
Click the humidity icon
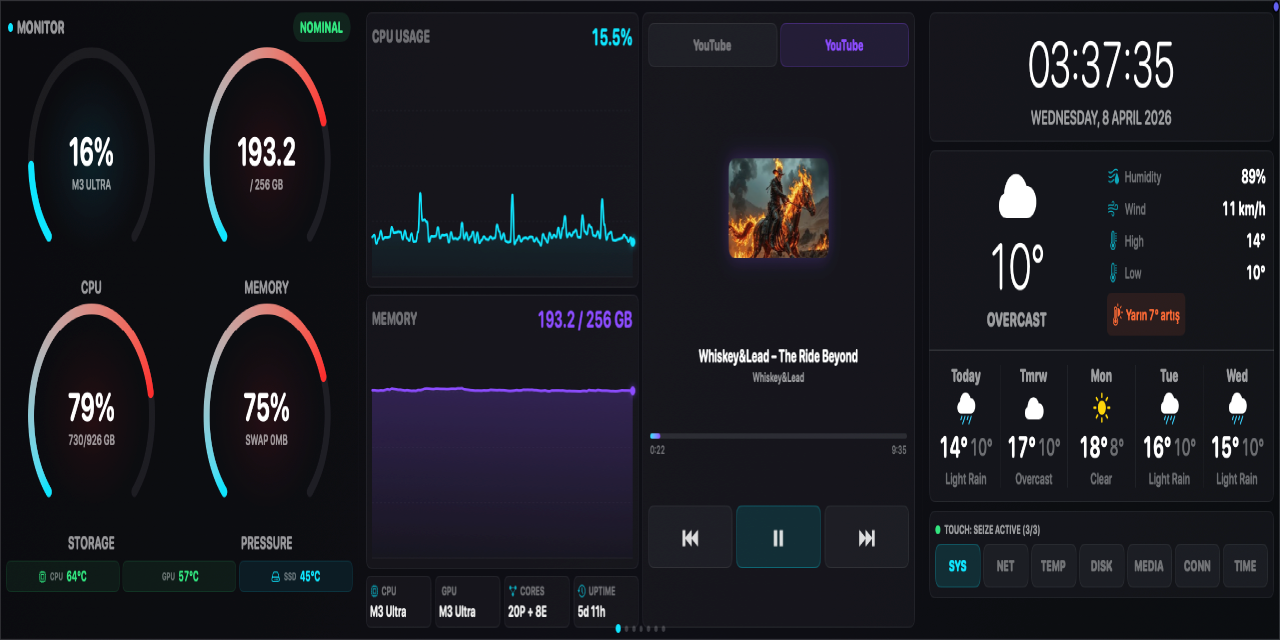(x=1113, y=177)
